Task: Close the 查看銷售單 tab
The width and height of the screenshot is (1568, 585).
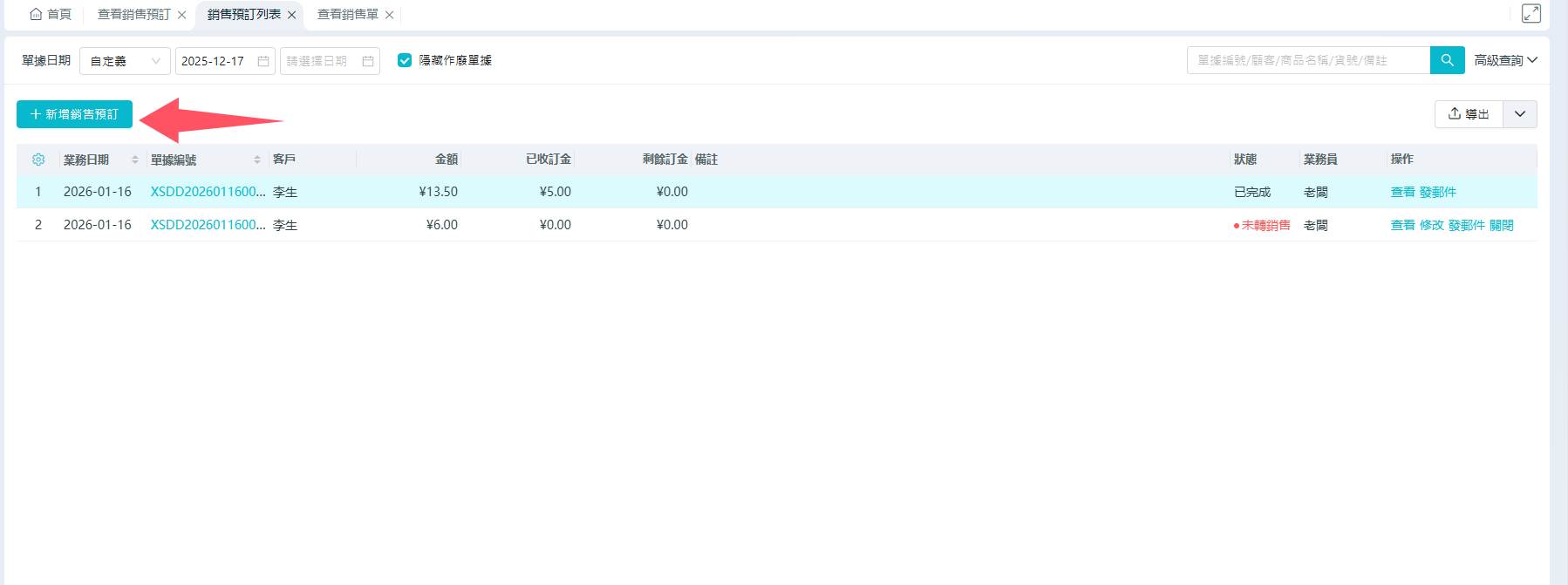Action: tap(390, 15)
